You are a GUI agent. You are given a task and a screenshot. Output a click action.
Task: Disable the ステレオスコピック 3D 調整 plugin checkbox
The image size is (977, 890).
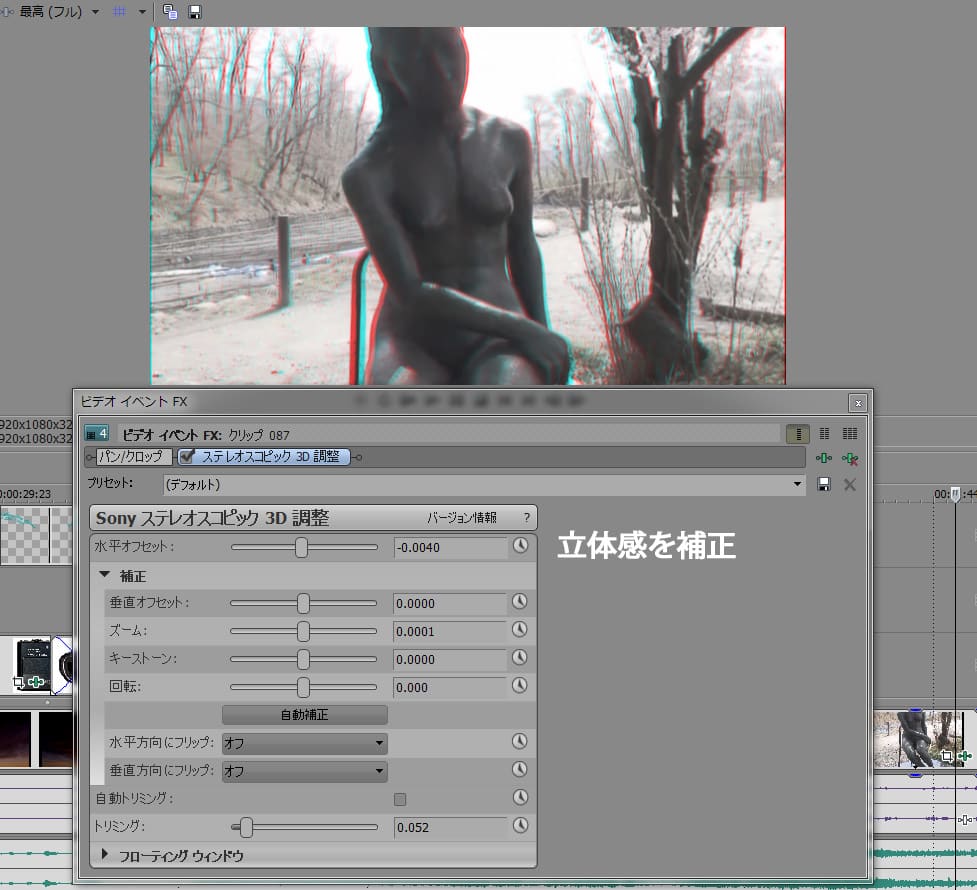coord(187,457)
